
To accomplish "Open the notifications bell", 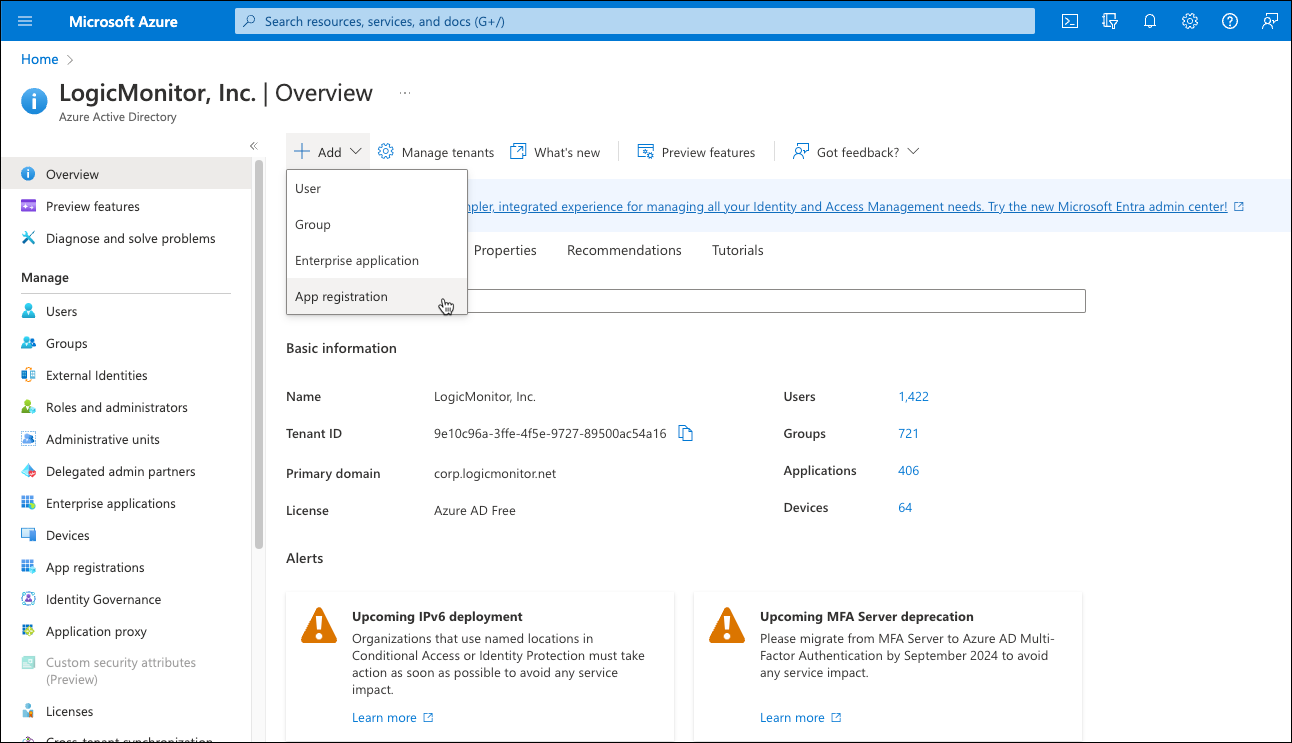I will (1150, 21).
